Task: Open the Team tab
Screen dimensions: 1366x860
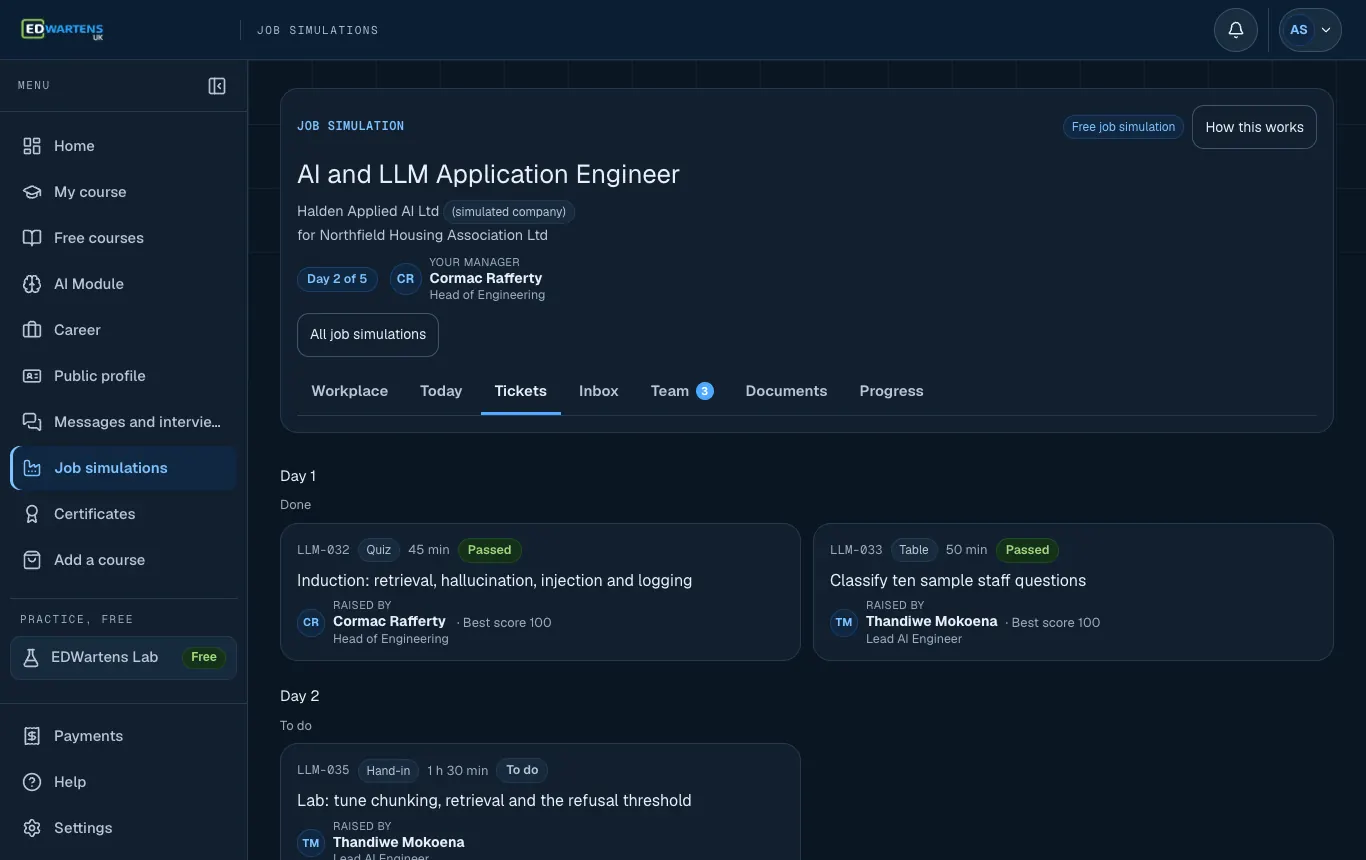Action: click(x=682, y=391)
